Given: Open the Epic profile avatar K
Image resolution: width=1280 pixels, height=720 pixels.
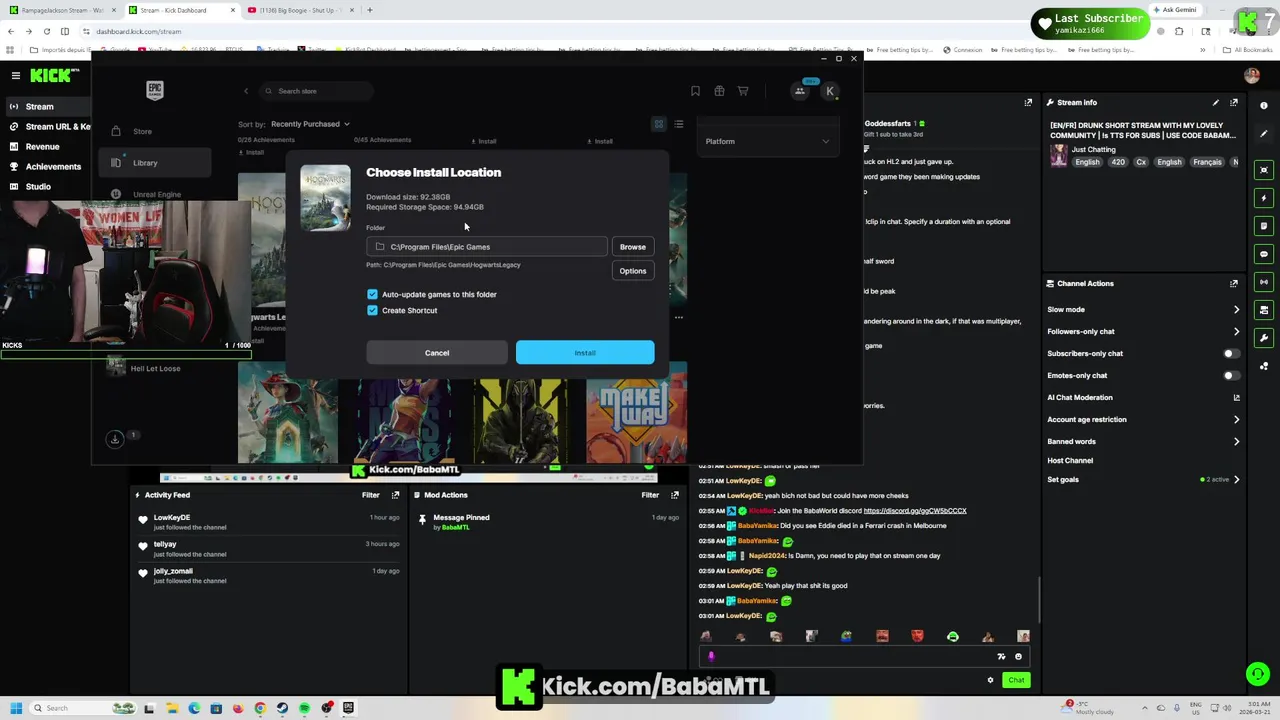Looking at the screenshot, I should coord(829,91).
